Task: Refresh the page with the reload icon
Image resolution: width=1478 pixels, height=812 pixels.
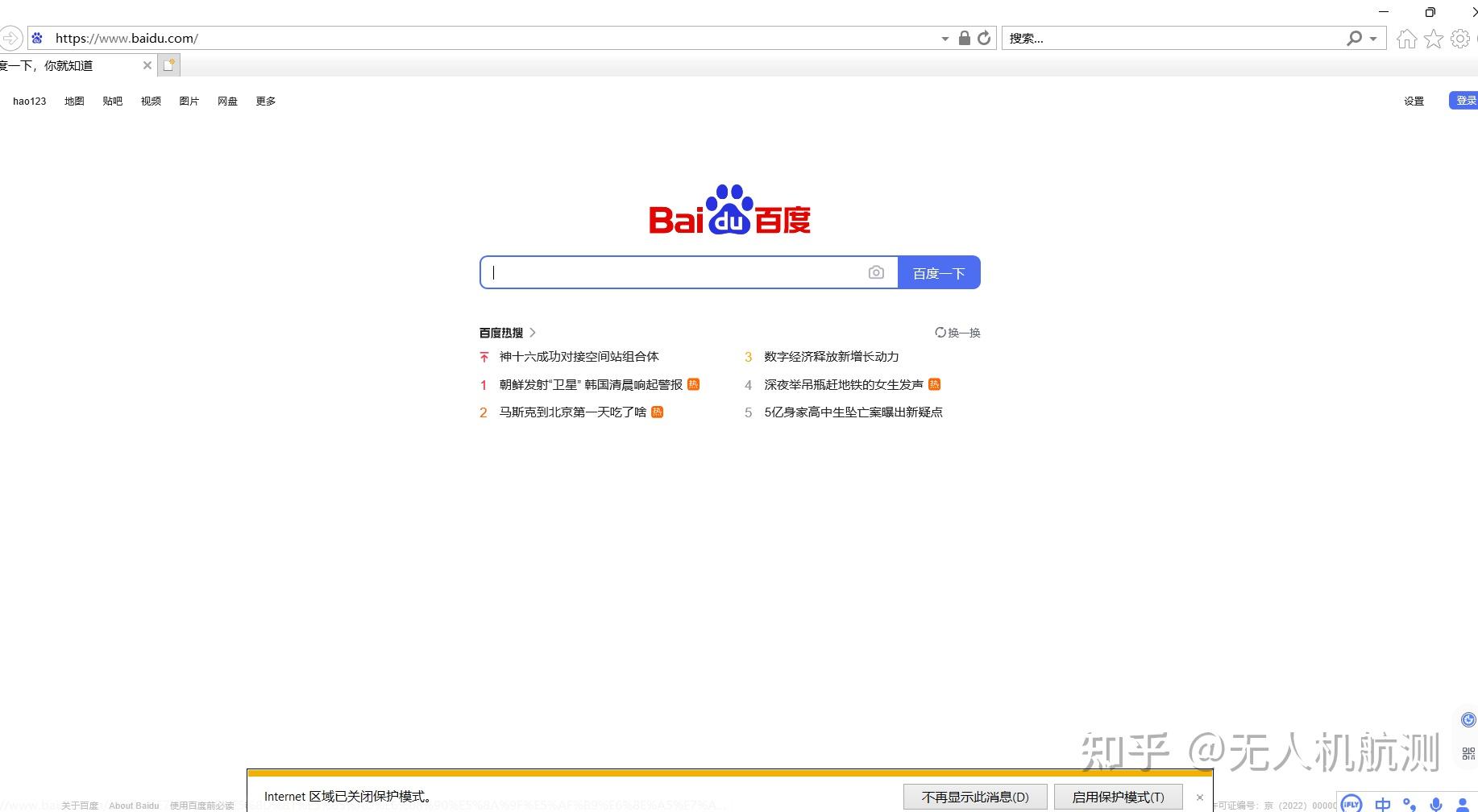Action: pyautogui.click(x=984, y=38)
